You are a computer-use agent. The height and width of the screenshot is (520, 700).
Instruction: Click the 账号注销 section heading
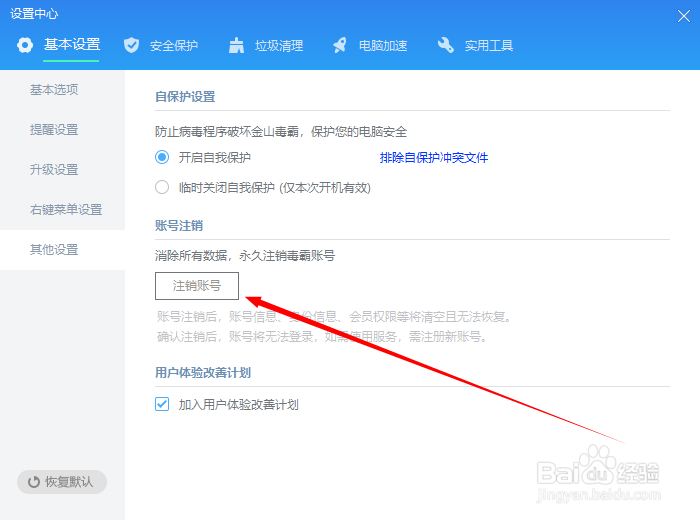pos(179,225)
